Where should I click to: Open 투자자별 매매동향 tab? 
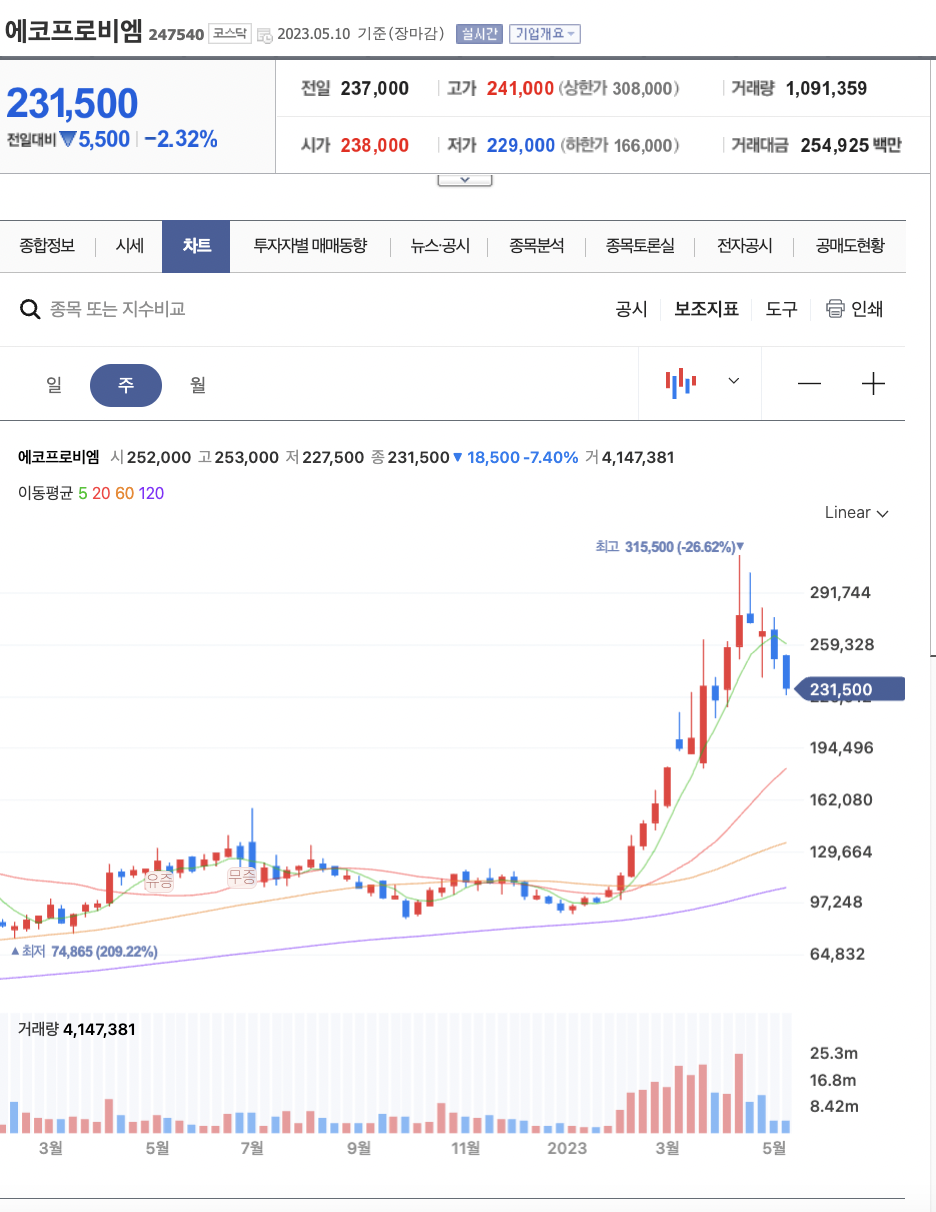310,245
